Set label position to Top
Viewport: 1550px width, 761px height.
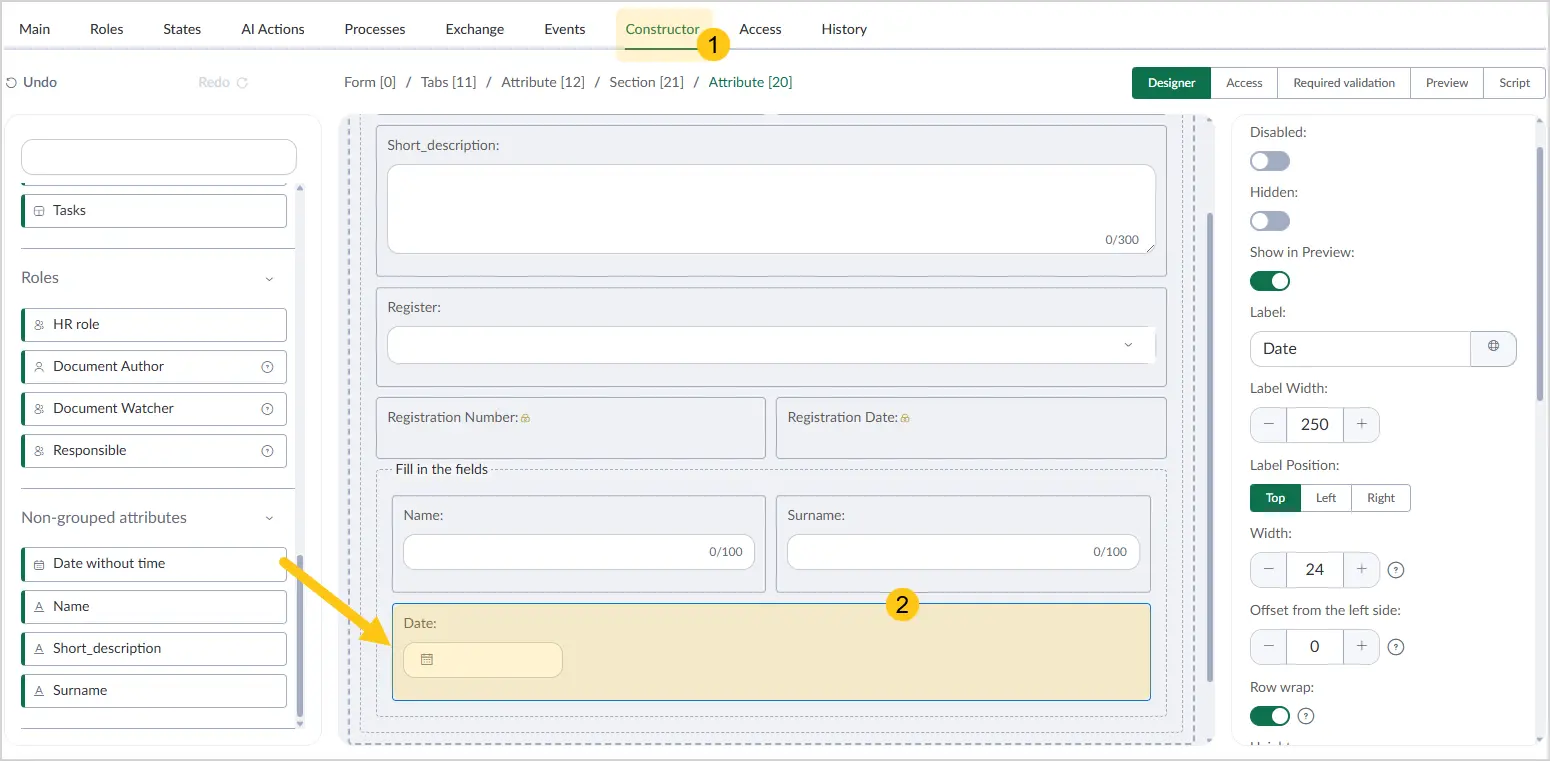(1275, 498)
